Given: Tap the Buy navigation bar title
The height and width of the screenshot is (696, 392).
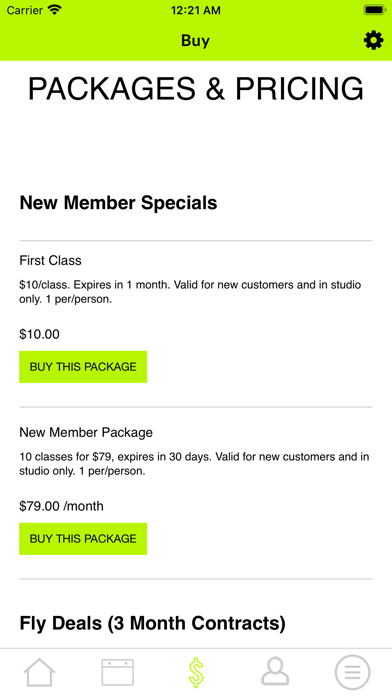Looking at the screenshot, I should pos(195,40).
